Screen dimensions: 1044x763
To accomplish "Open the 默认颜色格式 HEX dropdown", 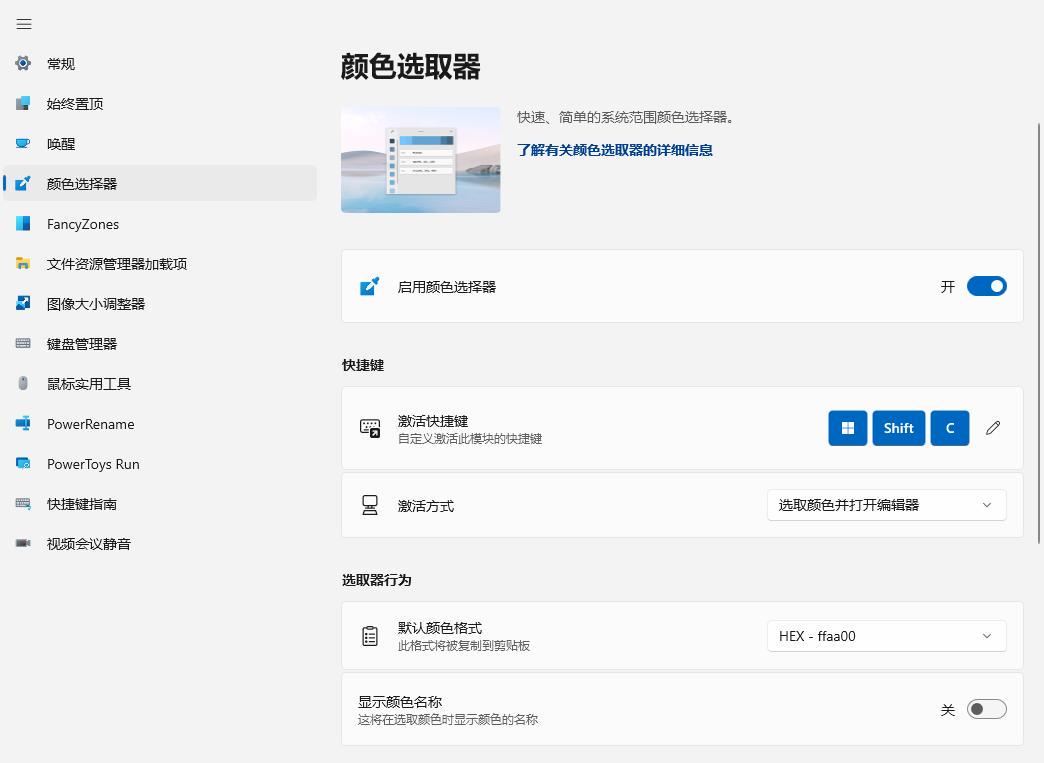I will [x=886, y=636].
